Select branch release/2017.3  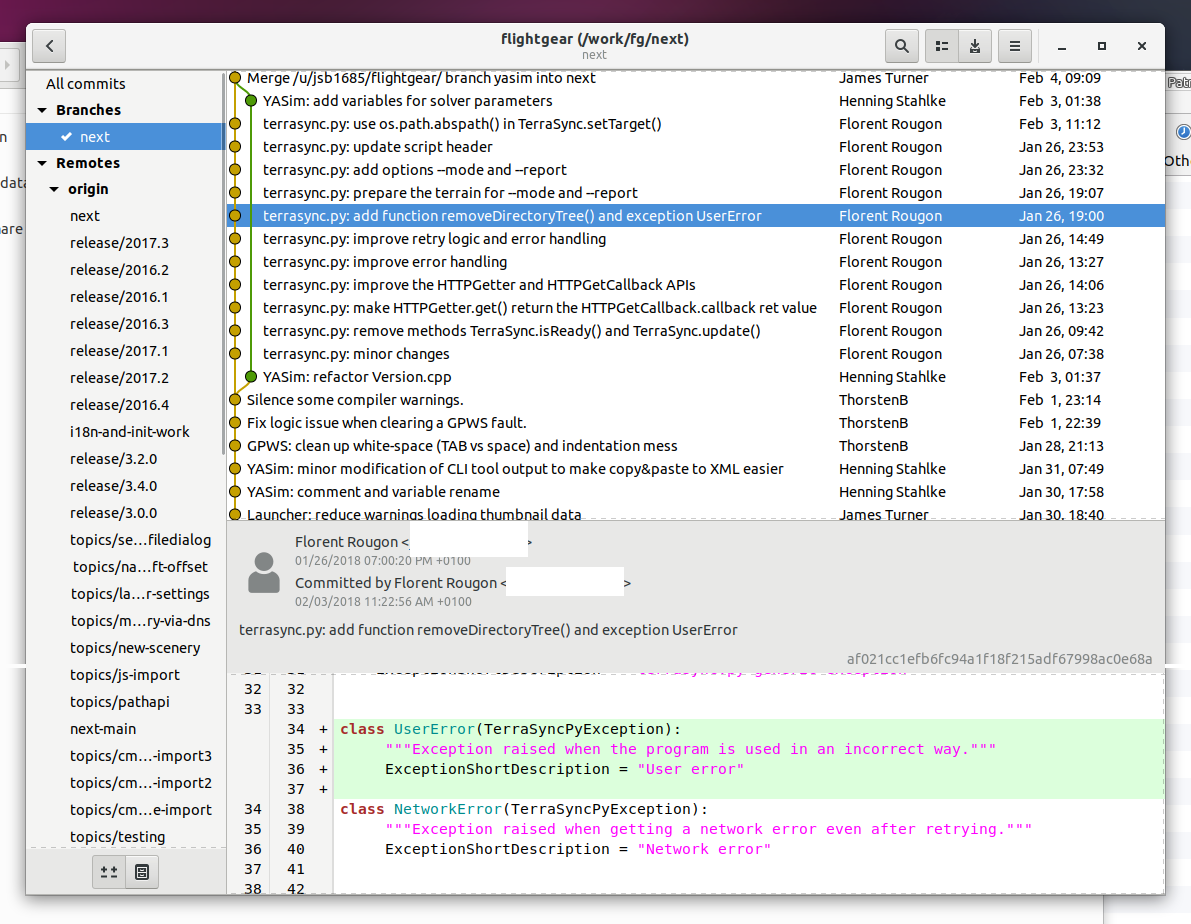click(x=126, y=243)
